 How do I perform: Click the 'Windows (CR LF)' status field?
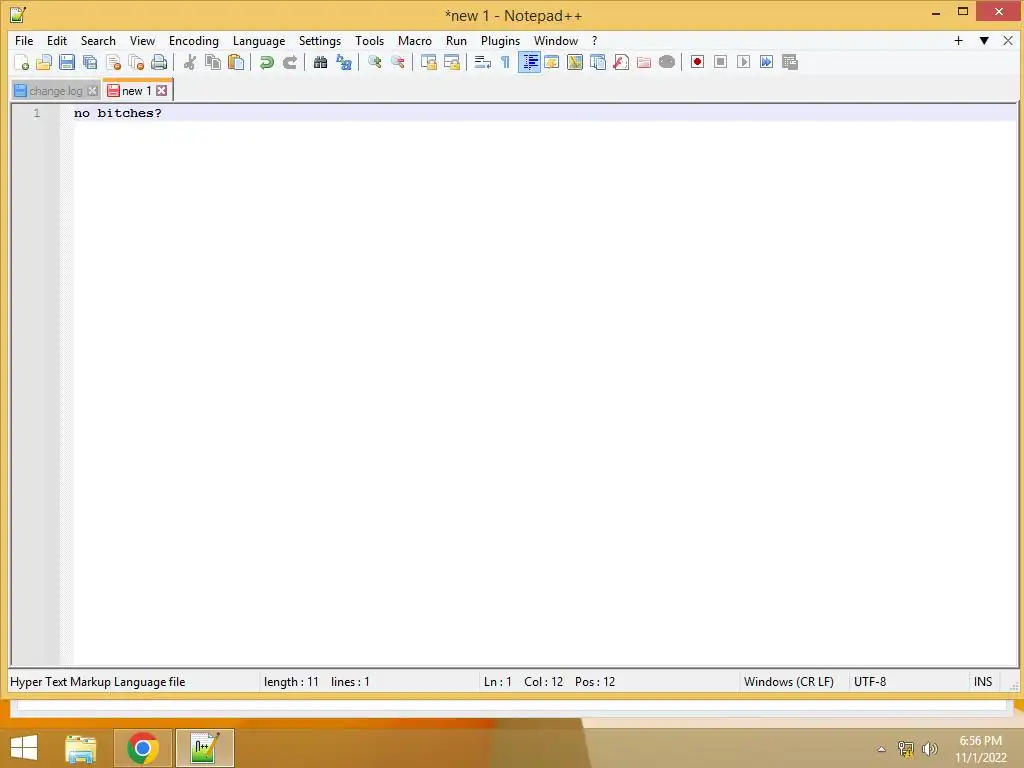788,682
